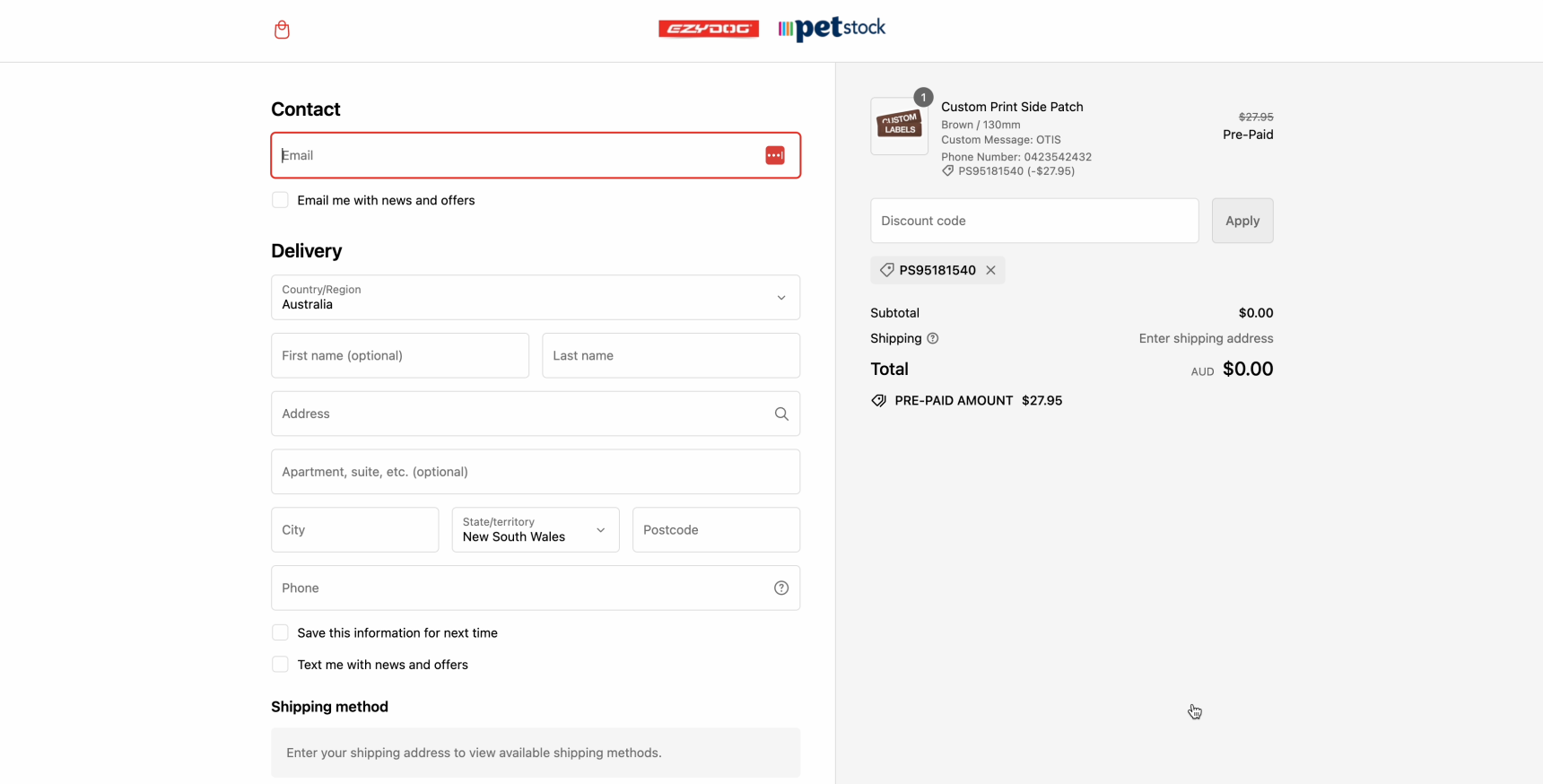This screenshot has height=784, width=1543.
Task: Click the Apartment, suite, etc. field
Action: click(535, 472)
